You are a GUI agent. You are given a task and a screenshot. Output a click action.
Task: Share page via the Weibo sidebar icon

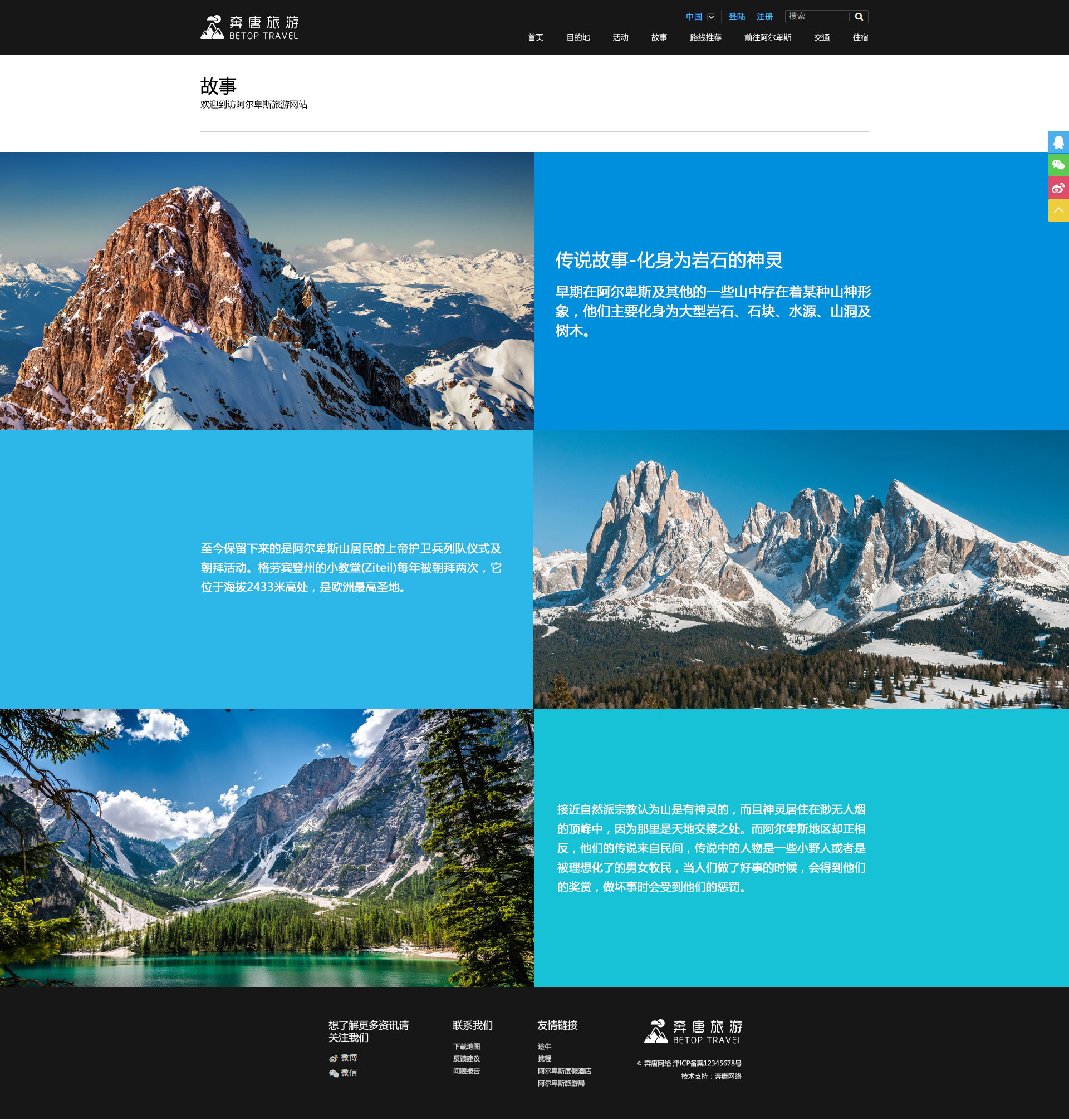[1058, 189]
